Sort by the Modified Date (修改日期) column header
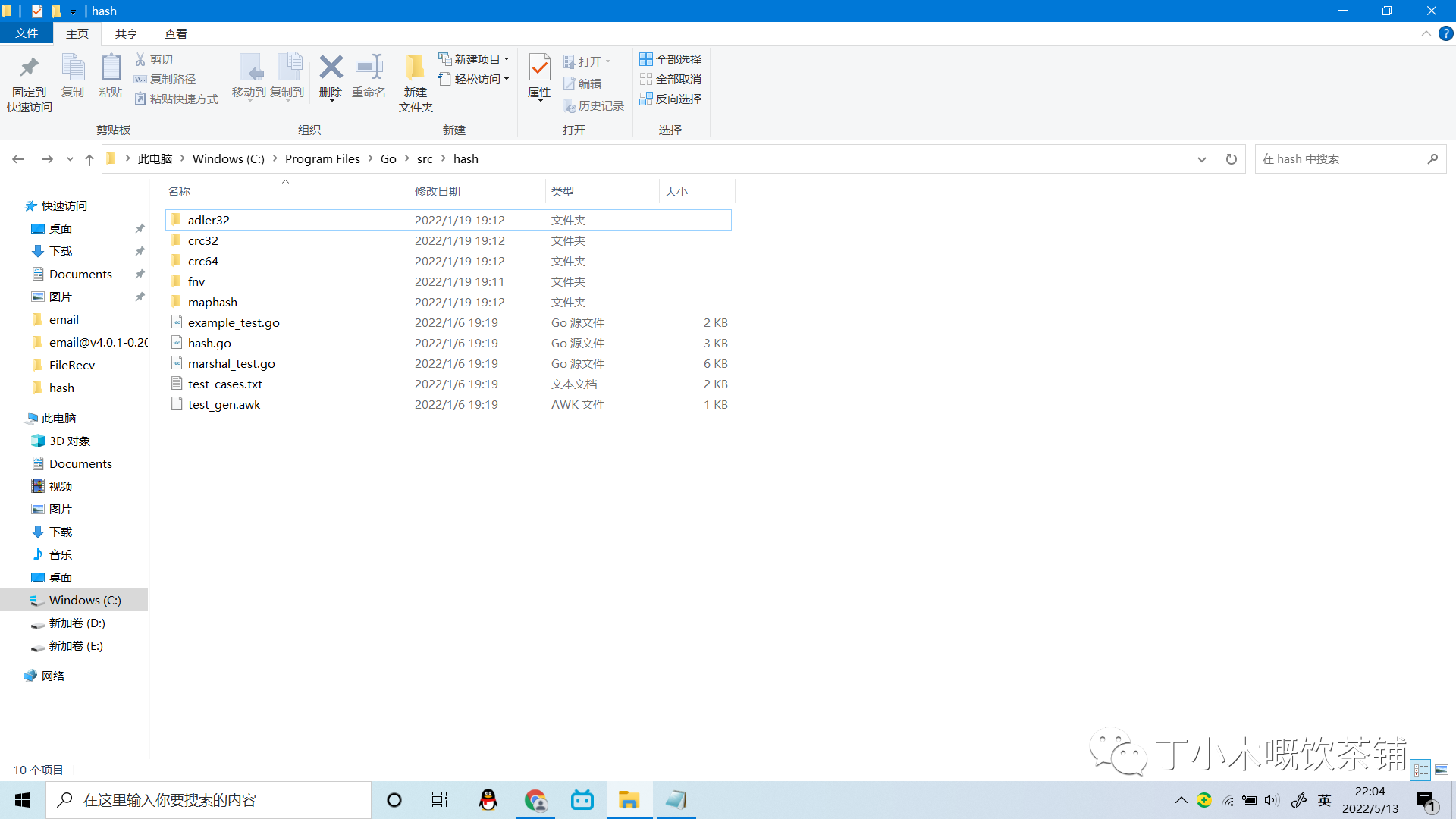The width and height of the screenshot is (1456, 819). click(x=438, y=191)
